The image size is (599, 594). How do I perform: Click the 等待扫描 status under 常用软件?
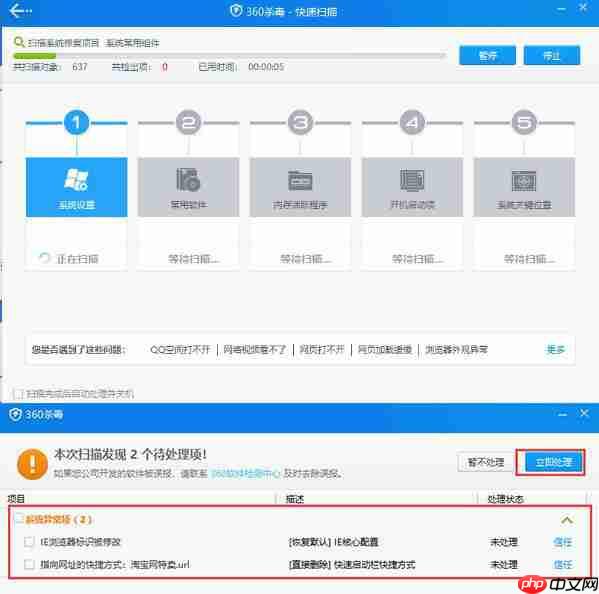click(x=194, y=259)
